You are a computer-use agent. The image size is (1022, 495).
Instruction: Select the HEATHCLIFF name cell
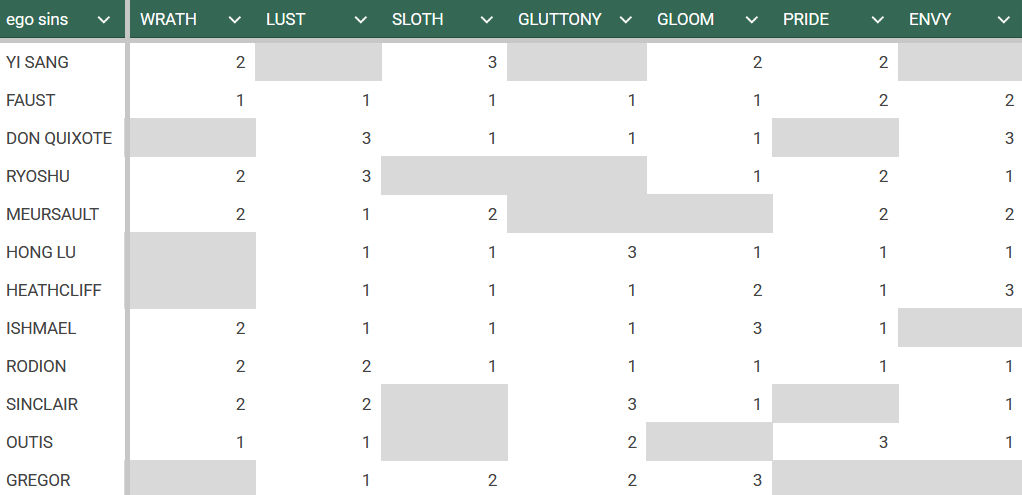pos(63,290)
